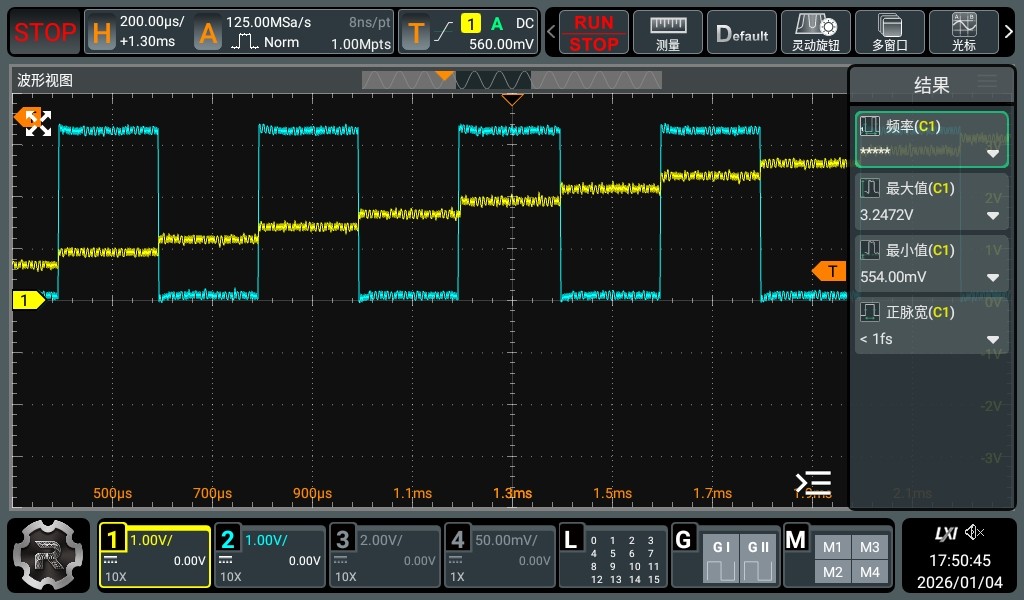
Task: Expand the 正脉宽(C1) measurement dropdown
Action: (993, 339)
